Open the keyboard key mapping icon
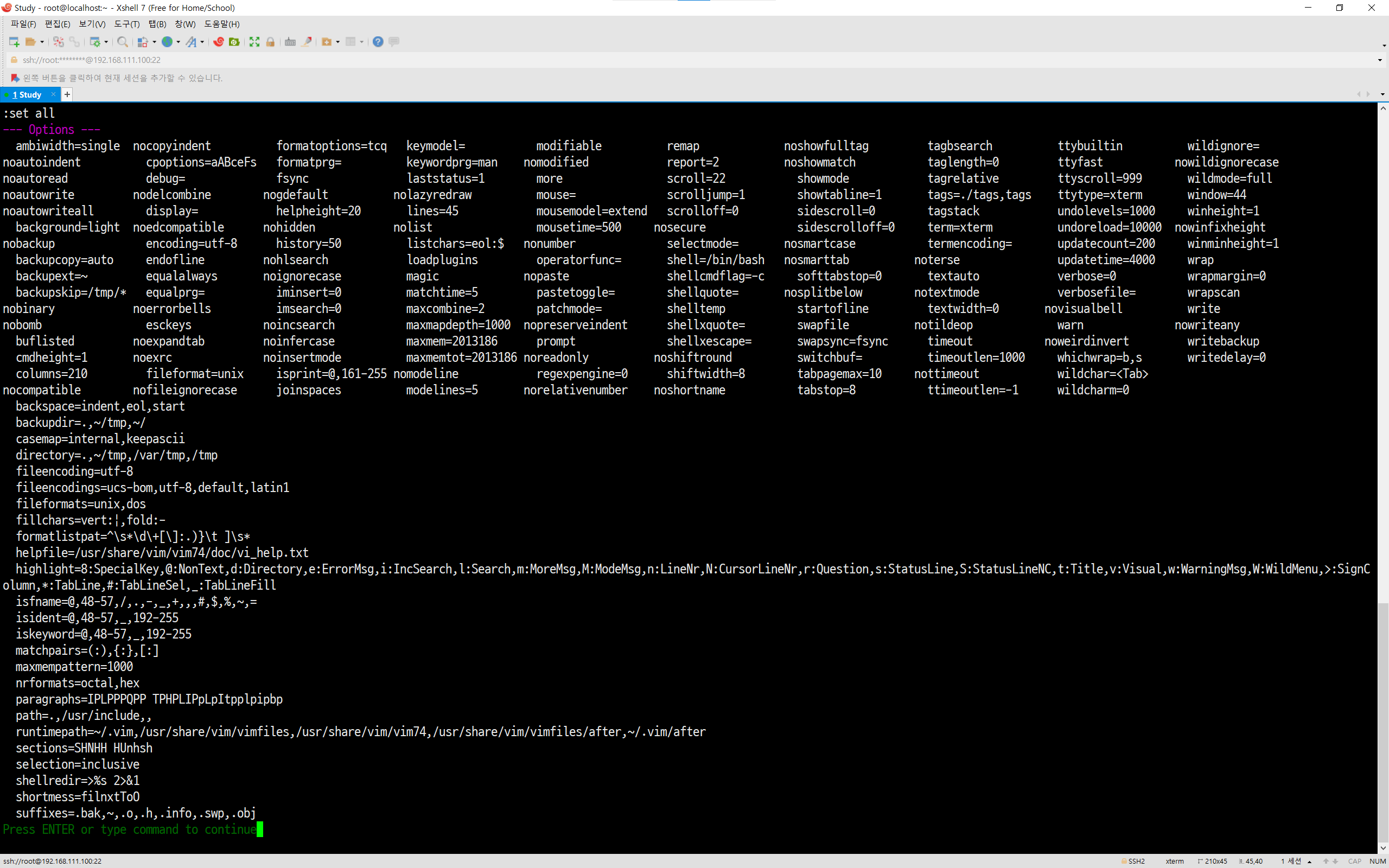Image resolution: width=1389 pixels, height=868 pixels. [x=290, y=42]
